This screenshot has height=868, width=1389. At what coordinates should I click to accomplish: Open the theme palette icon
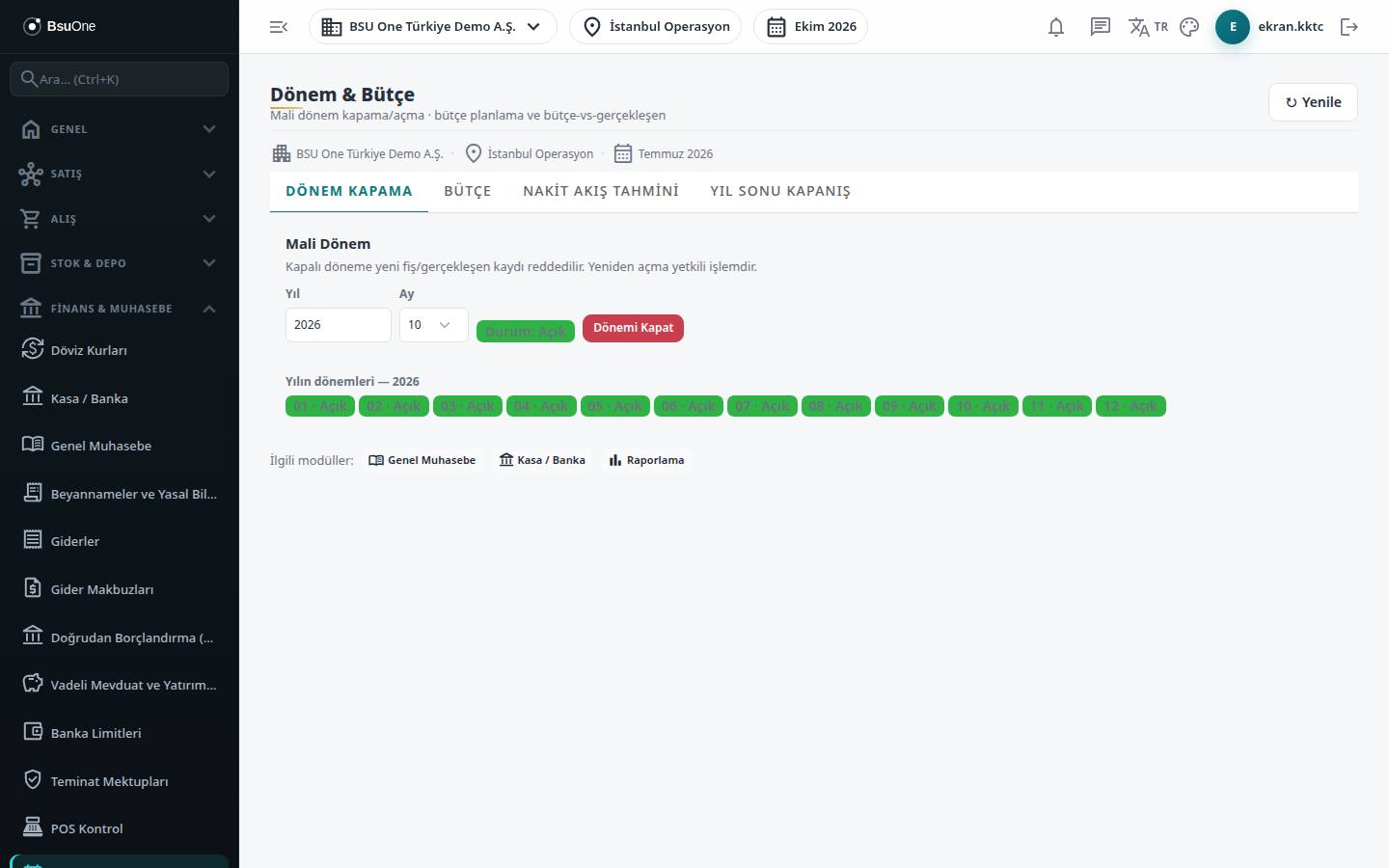1189,27
